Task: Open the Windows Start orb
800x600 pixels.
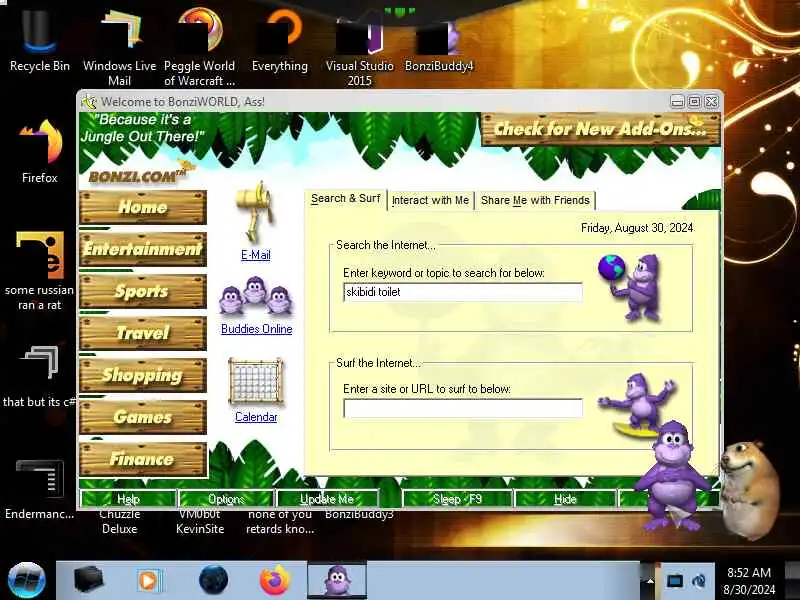Action: (x=27, y=581)
